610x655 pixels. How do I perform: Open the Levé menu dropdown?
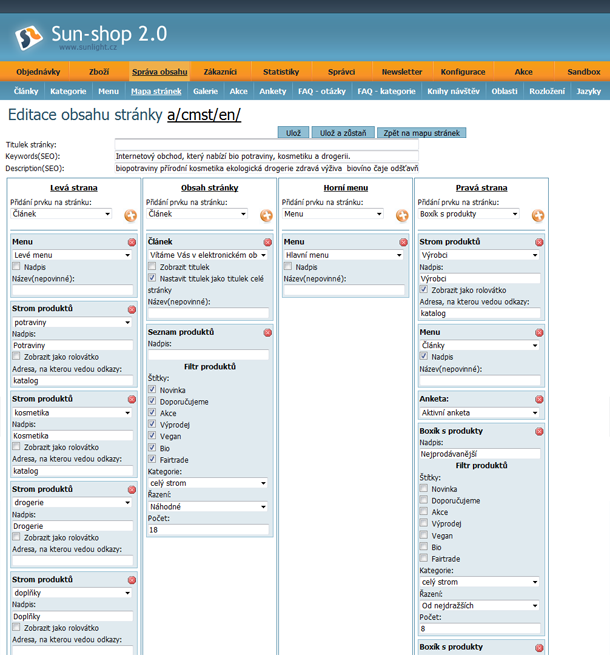click(72, 255)
